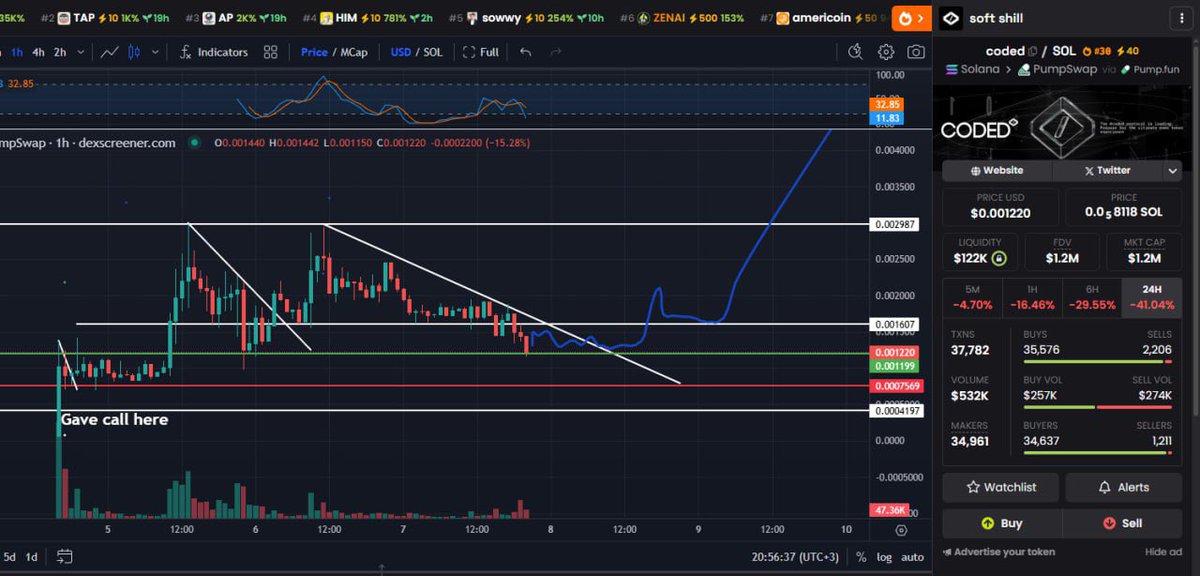Open the Indicators menu
The width and height of the screenshot is (1200, 576).
(x=214, y=52)
